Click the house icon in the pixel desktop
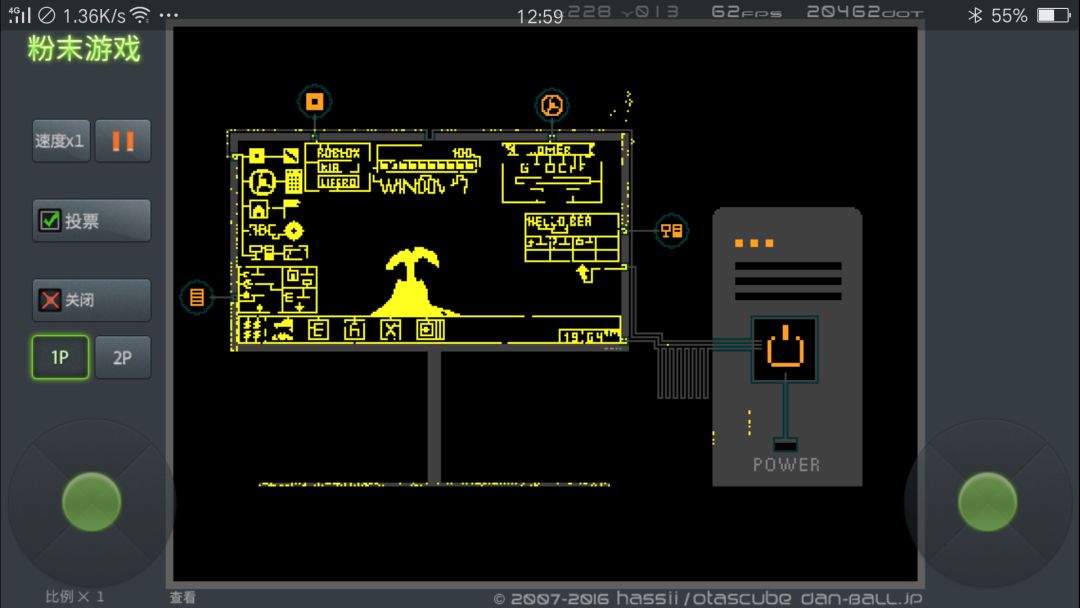Image resolution: width=1080 pixels, height=608 pixels. [x=259, y=209]
